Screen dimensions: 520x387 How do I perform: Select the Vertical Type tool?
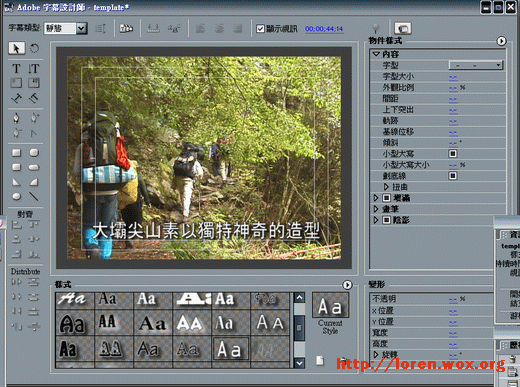tap(34, 69)
